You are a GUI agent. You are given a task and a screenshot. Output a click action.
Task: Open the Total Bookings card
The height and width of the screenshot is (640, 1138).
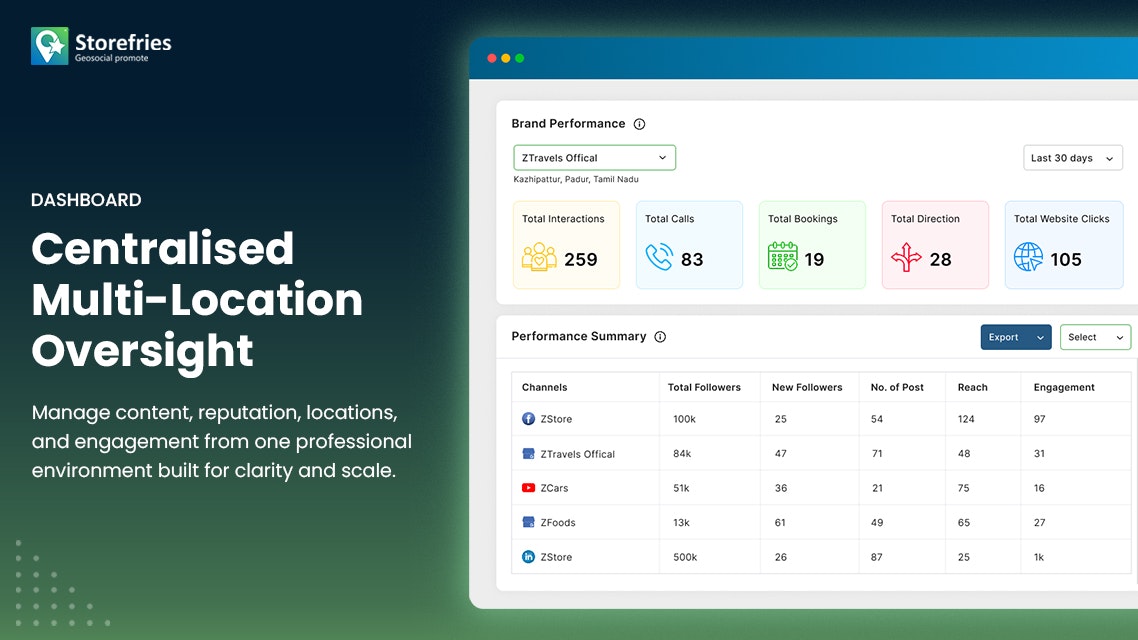[812, 245]
